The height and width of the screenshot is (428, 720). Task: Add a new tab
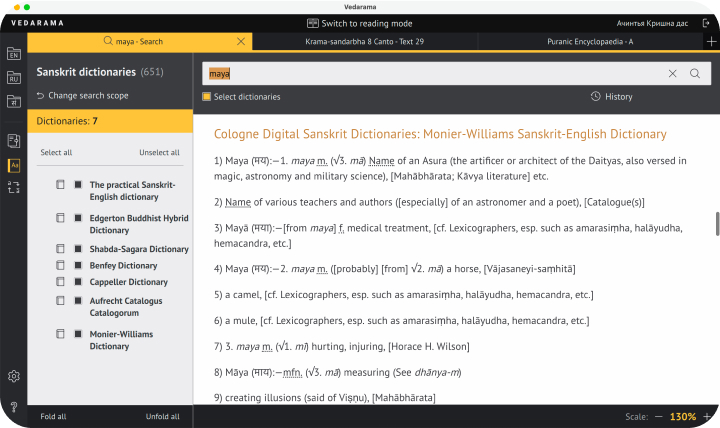[x=710, y=42]
